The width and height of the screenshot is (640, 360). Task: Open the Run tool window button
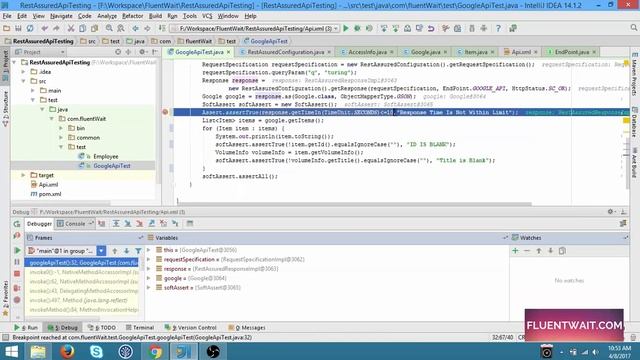tap(26, 327)
